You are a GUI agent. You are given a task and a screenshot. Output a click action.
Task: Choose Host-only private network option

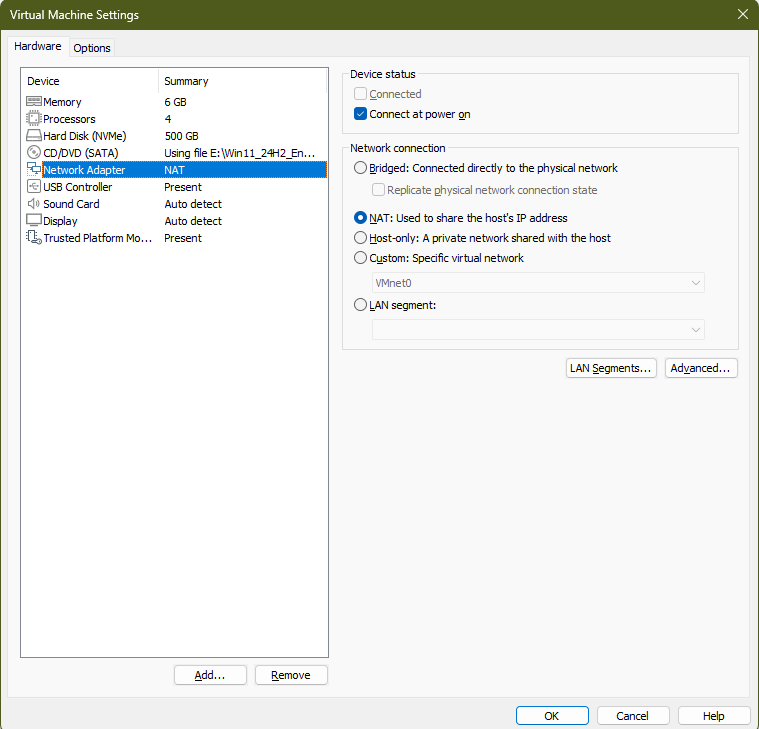pos(361,238)
